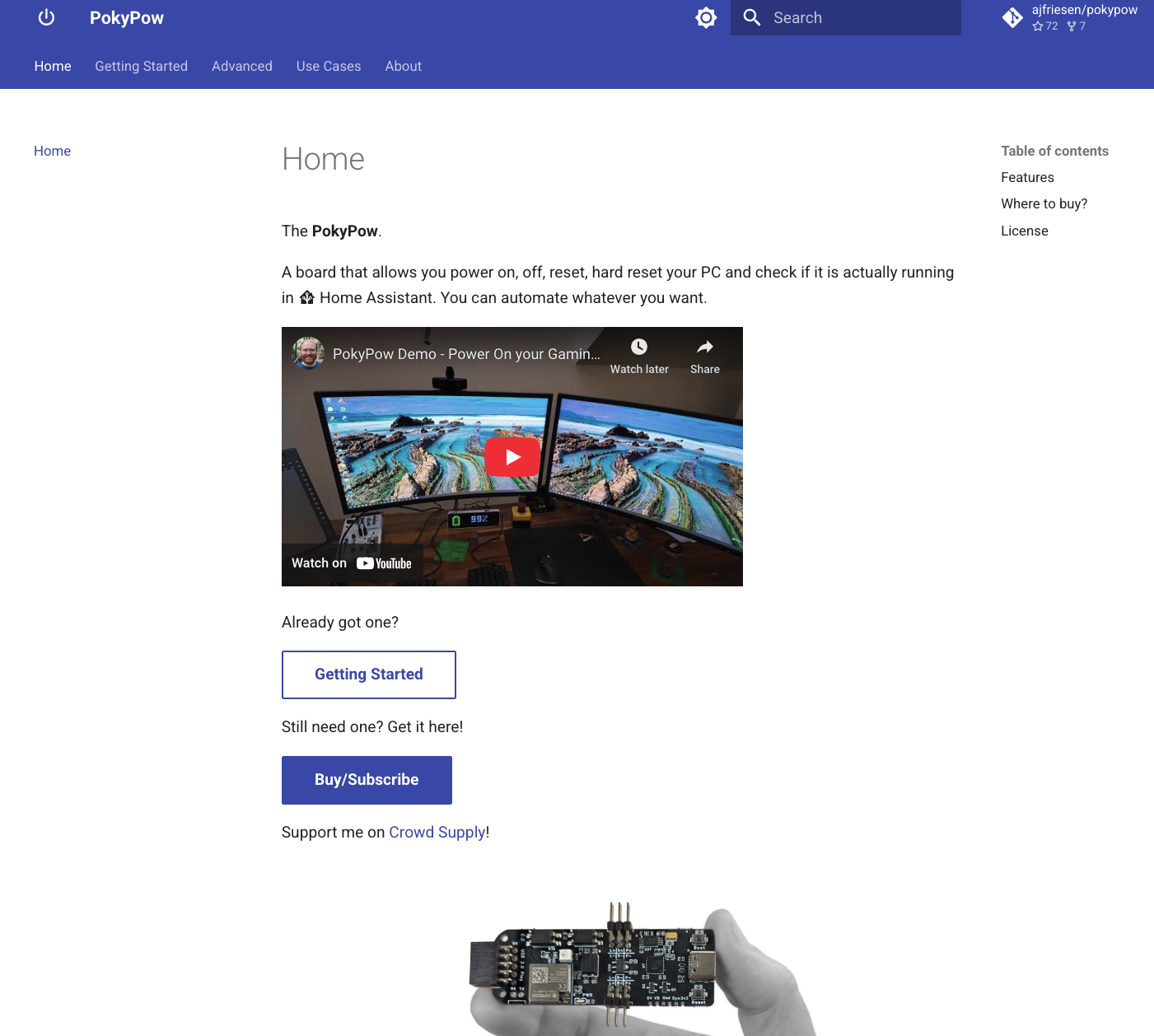Click the video channel avatar
This screenshot has width=1154, height=1036.
pyautogui.click(x=308, y=353)
